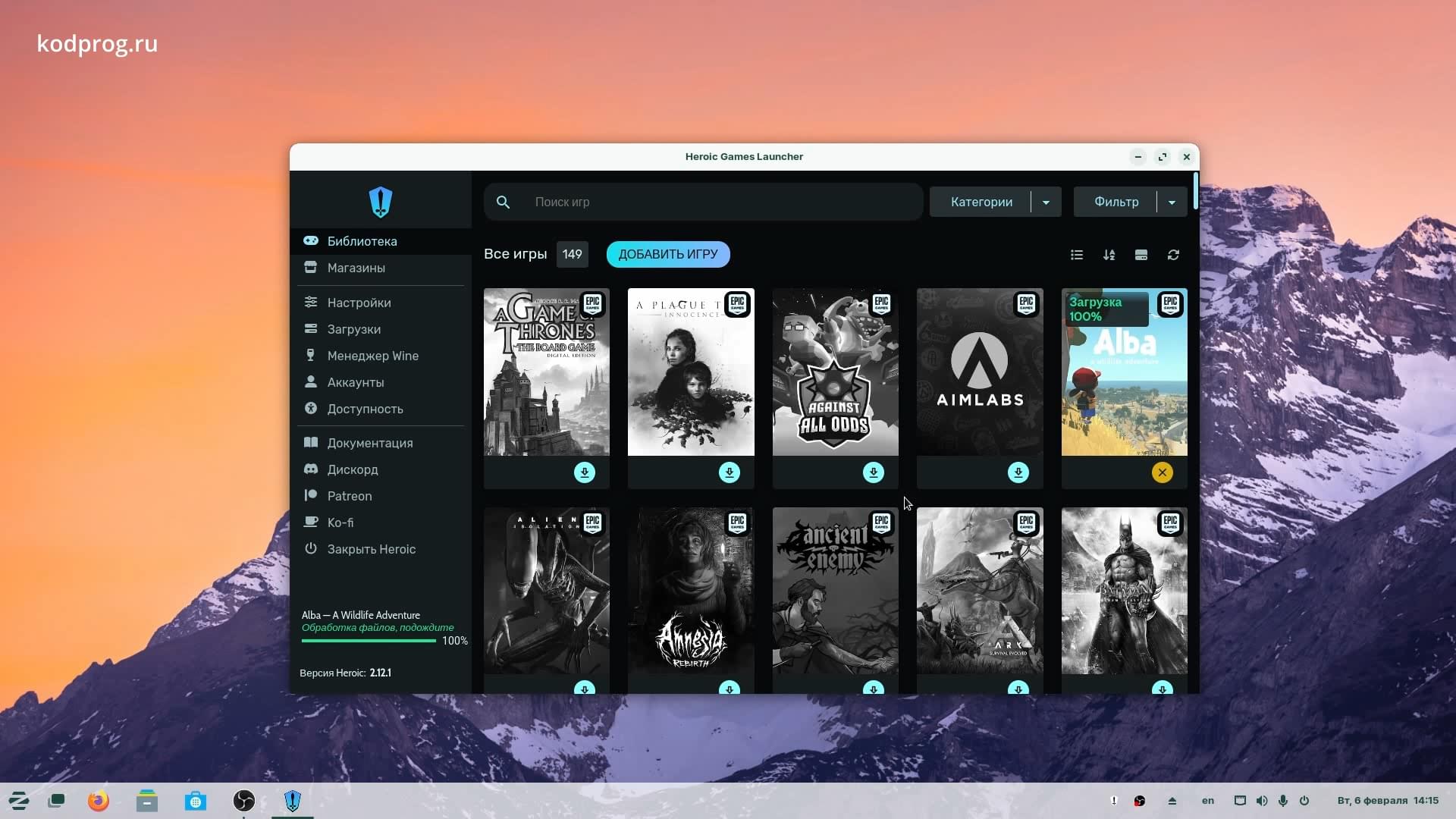Click the ДОБАВИТЬ ИГРУ button
The height and width of the screenshot is (819, 1456).
pyautogui.click(x=668, y=254)
